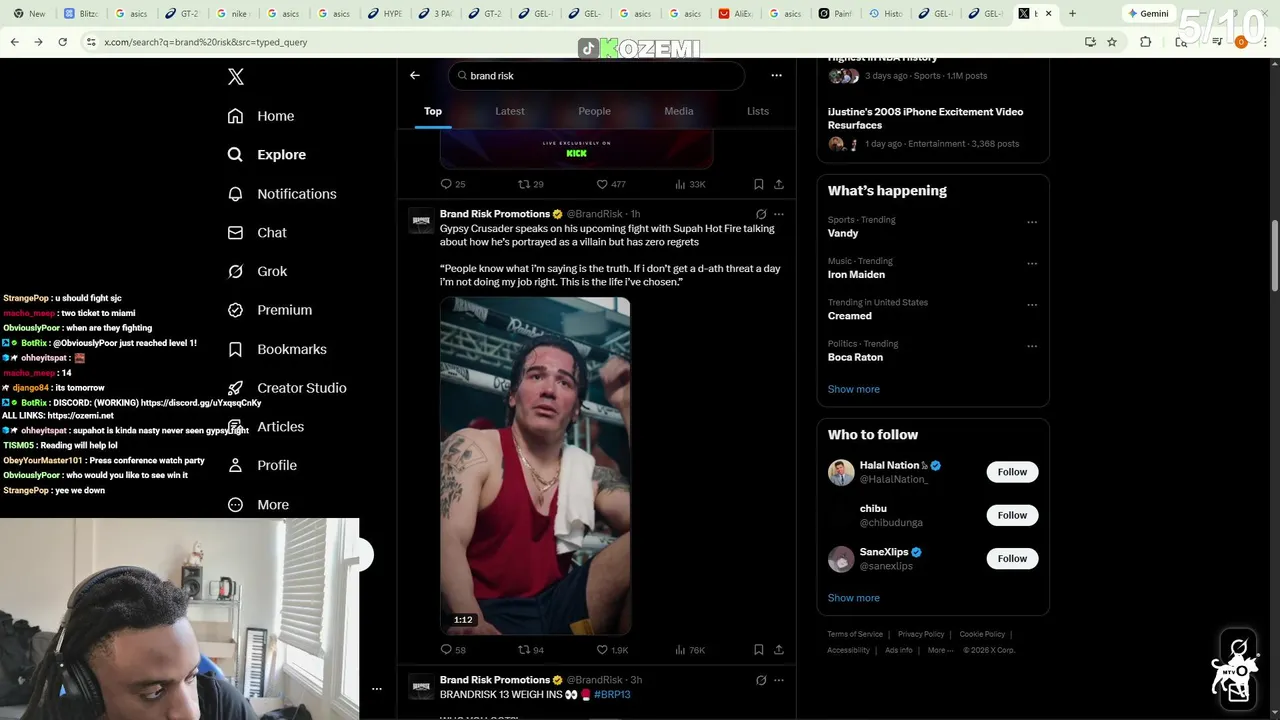This screenshot has height=720, width=1280.
Task: Select the Top tab
Action: click(x=433, y=111)
